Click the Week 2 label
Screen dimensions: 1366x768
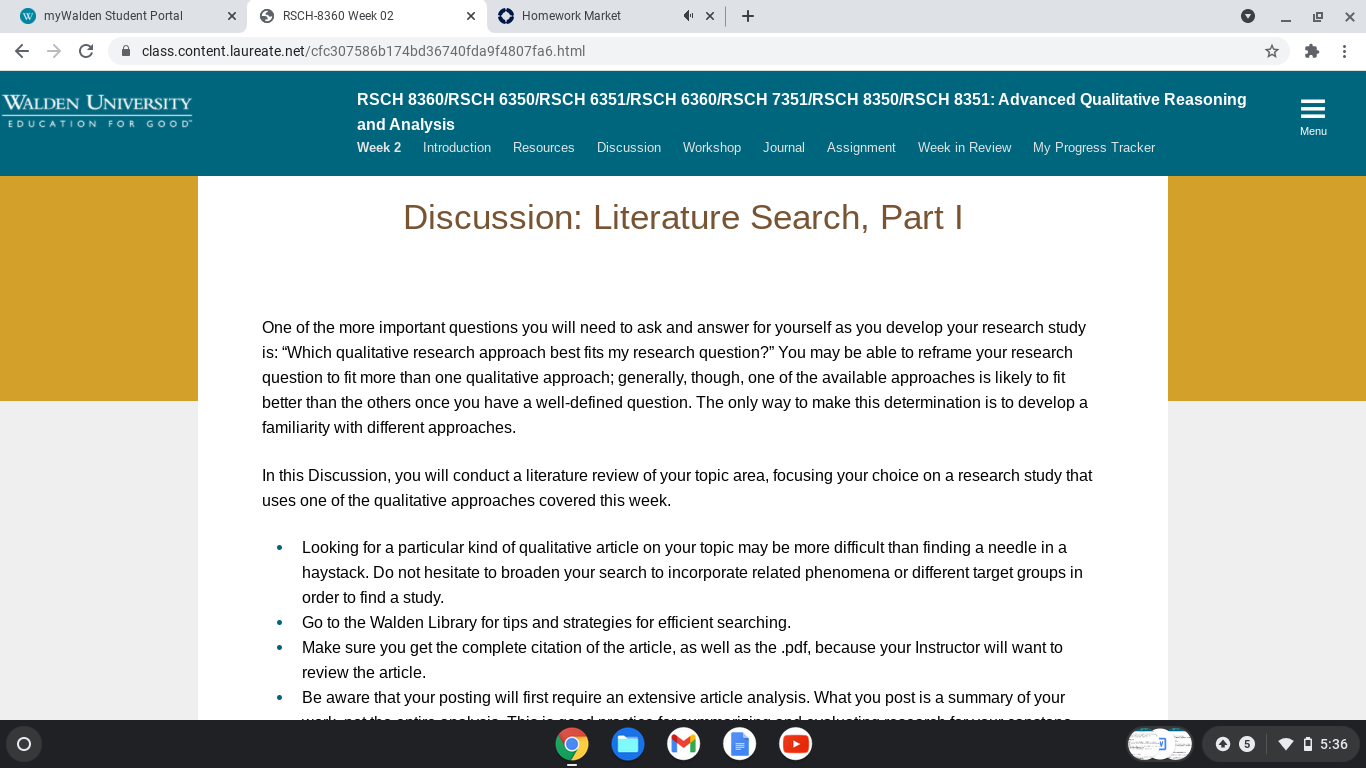click(379, 147)
